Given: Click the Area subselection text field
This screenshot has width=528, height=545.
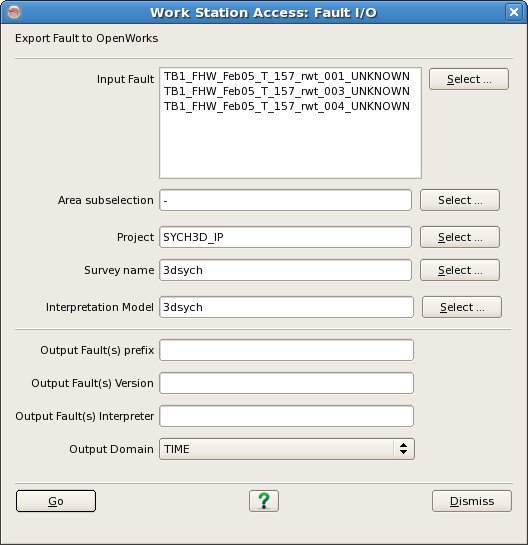Looking at the screenshot, I should [x=285, y=200].
